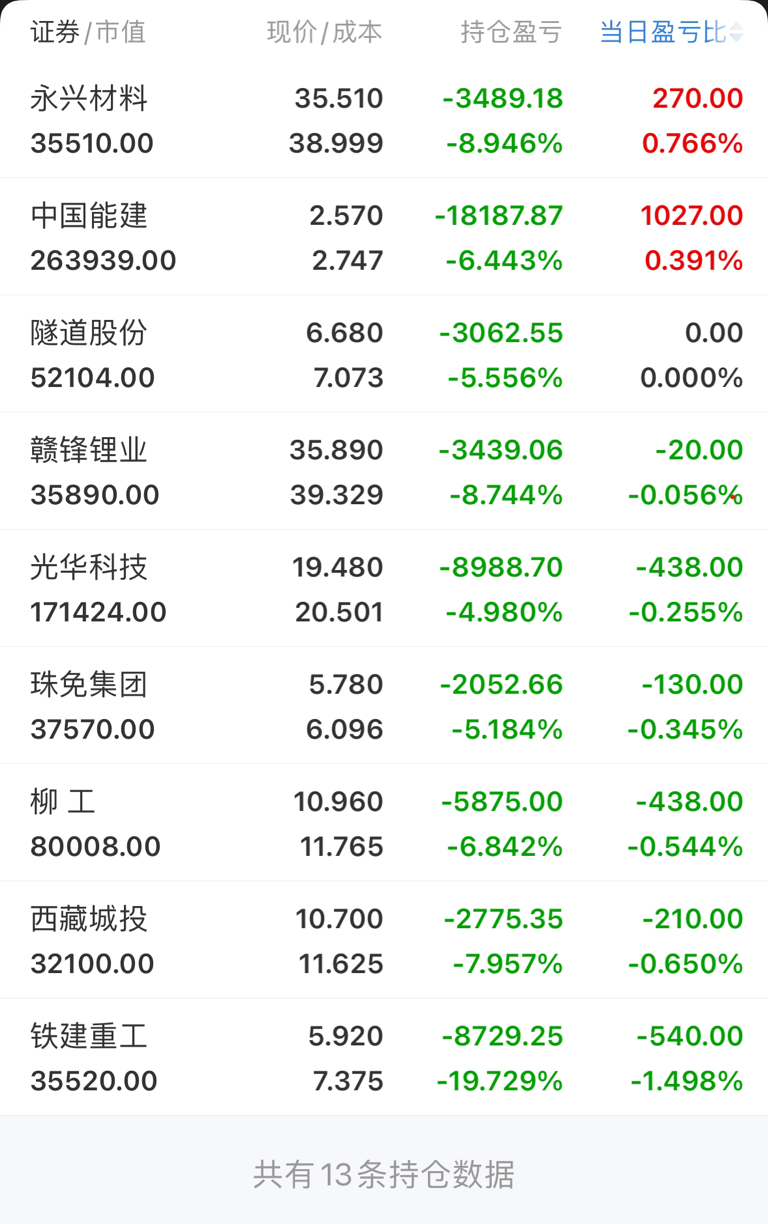This screenshot has height=1224, width=769.
Task: Tap the 现价/成本 column header
Action: pyautogui.click(x=325, y=32)
